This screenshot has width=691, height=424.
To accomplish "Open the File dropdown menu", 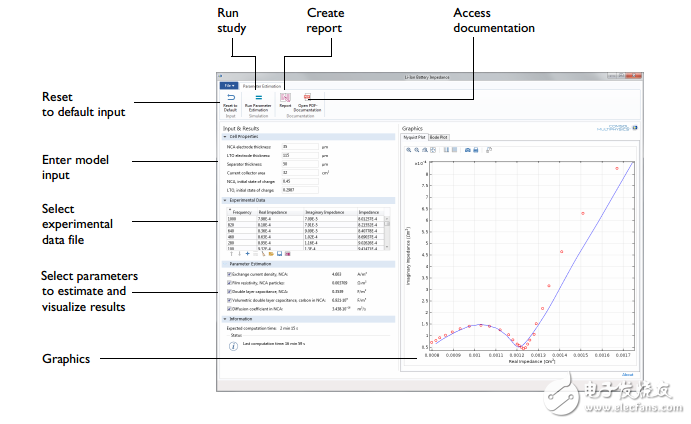I will 230,85.
